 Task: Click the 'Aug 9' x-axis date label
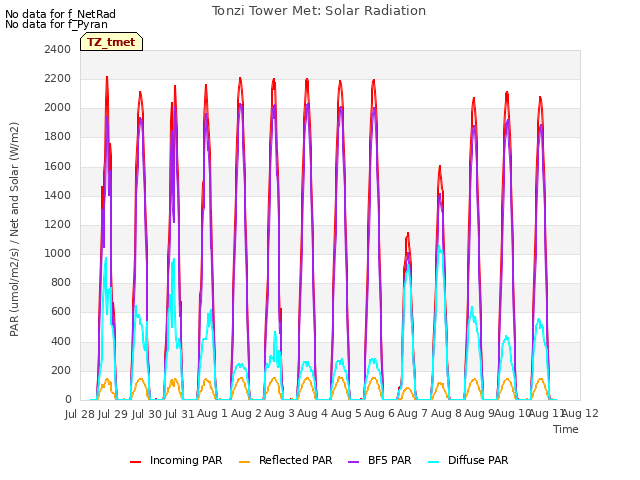coord(479,413)
